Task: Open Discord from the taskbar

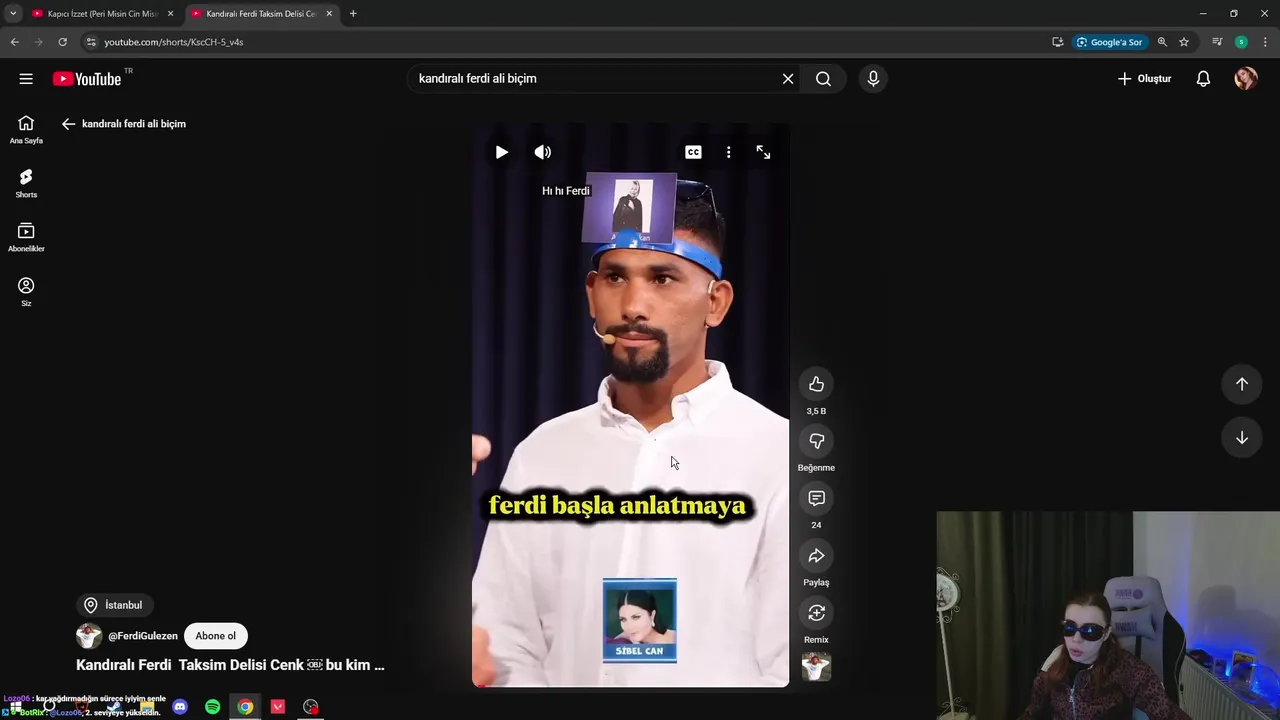Action: click(x=180, y=707)
